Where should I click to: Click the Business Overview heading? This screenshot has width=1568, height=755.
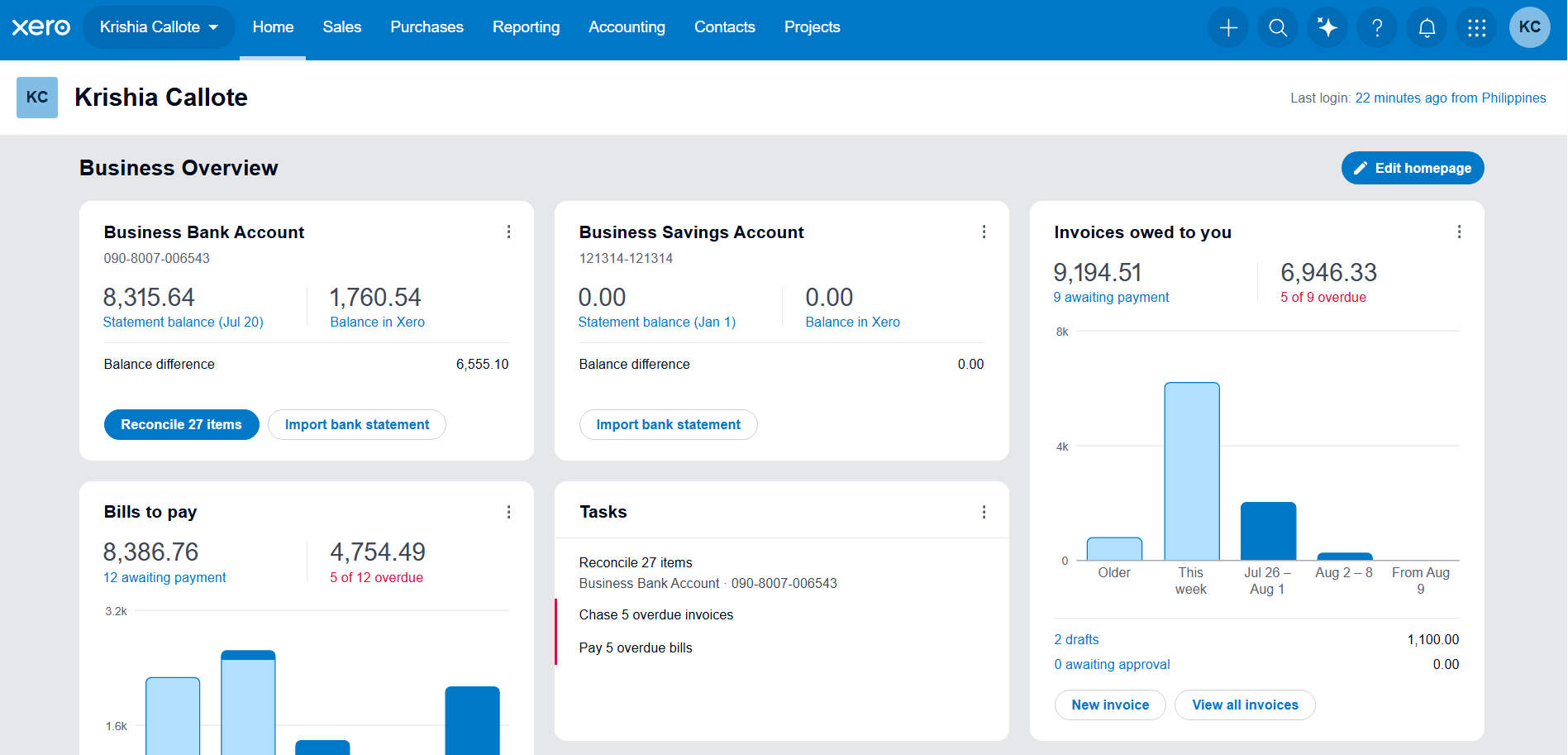click(x=179, y=168)
